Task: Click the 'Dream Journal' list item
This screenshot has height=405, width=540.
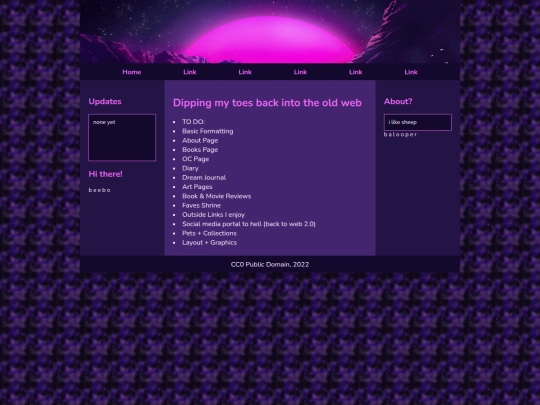Action: [204, 178]
